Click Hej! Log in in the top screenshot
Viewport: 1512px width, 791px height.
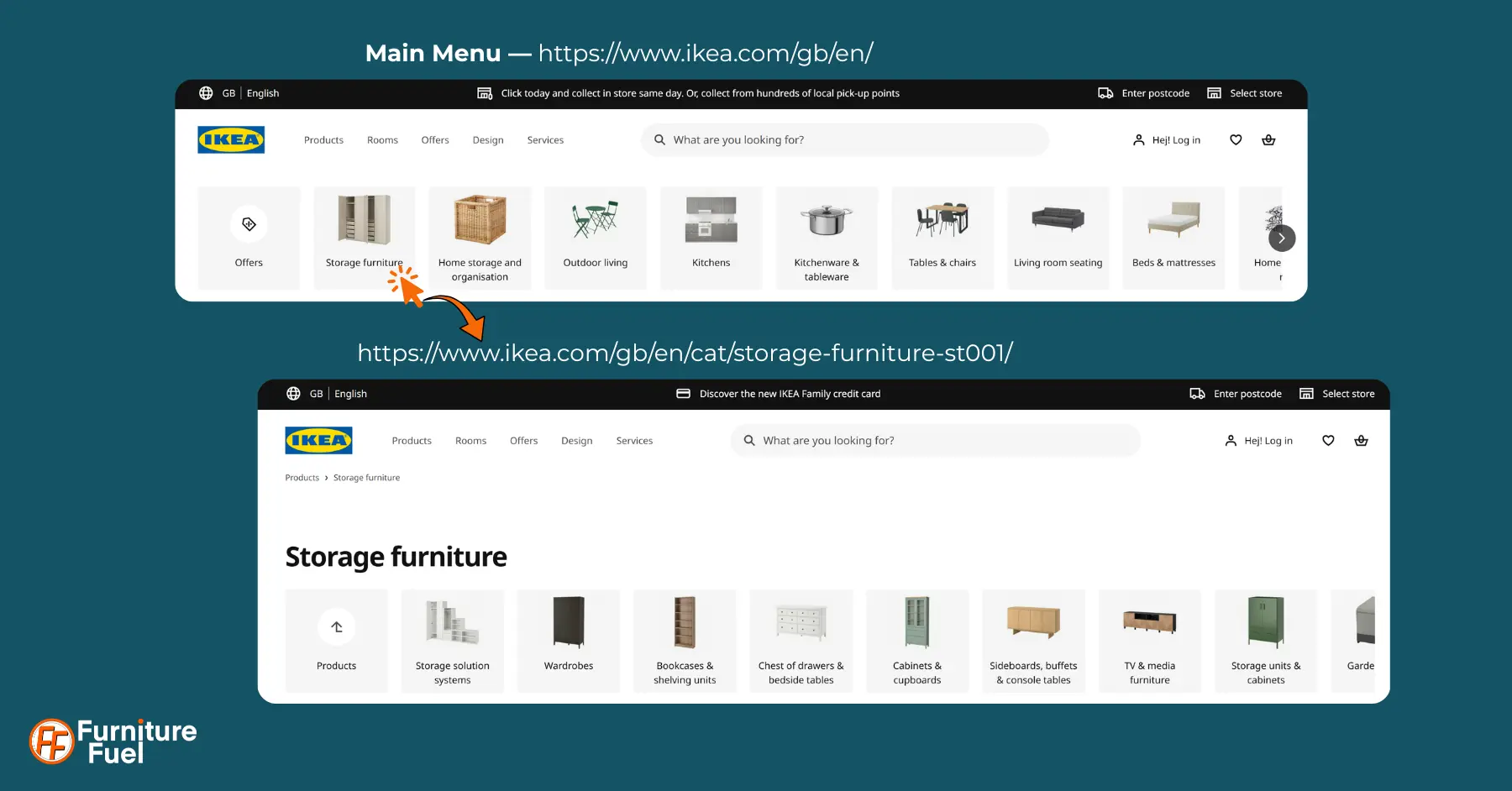[1176, 140]
